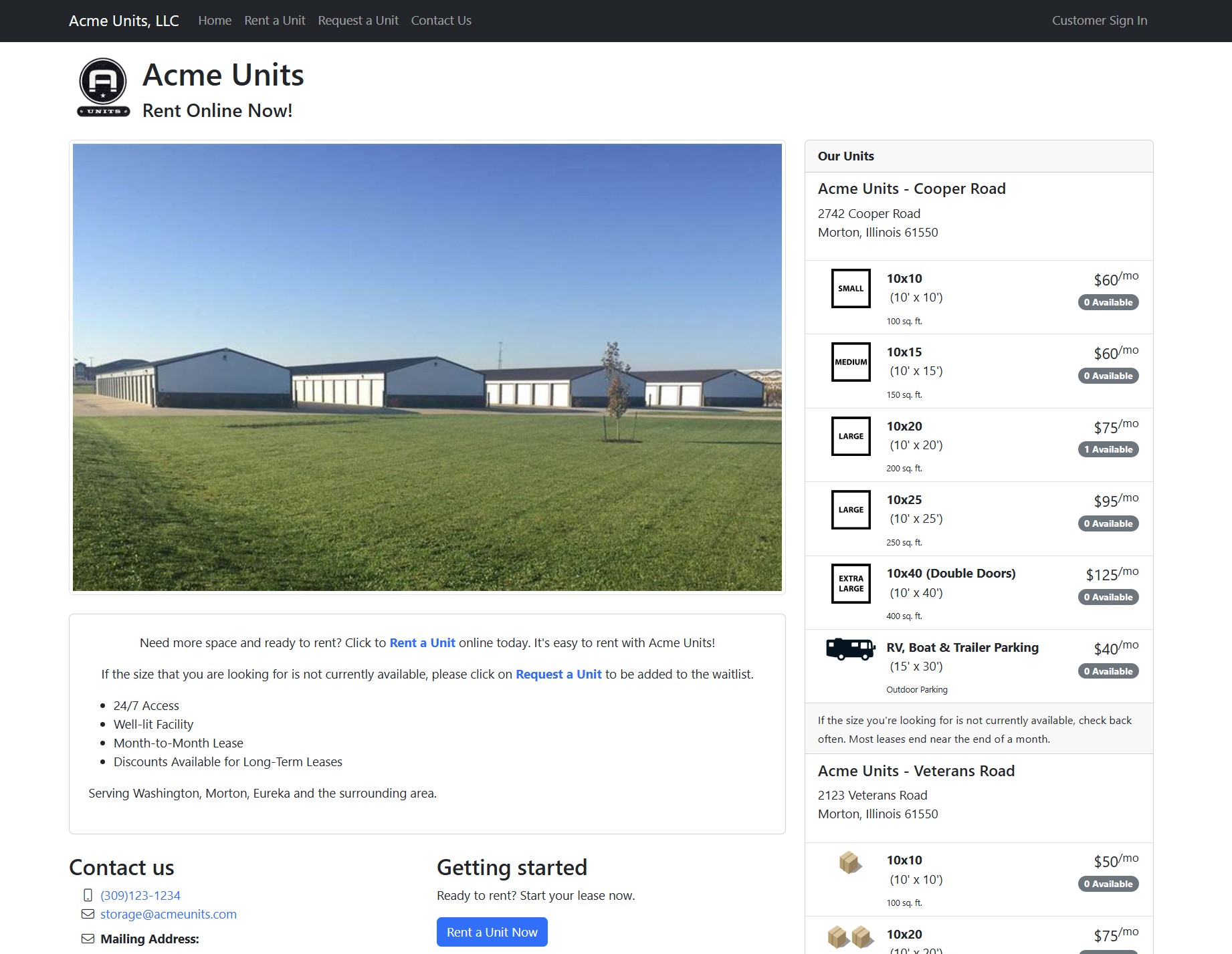Click the SMALL size icon for 10x10 Cooper Road

click(851, 288)
